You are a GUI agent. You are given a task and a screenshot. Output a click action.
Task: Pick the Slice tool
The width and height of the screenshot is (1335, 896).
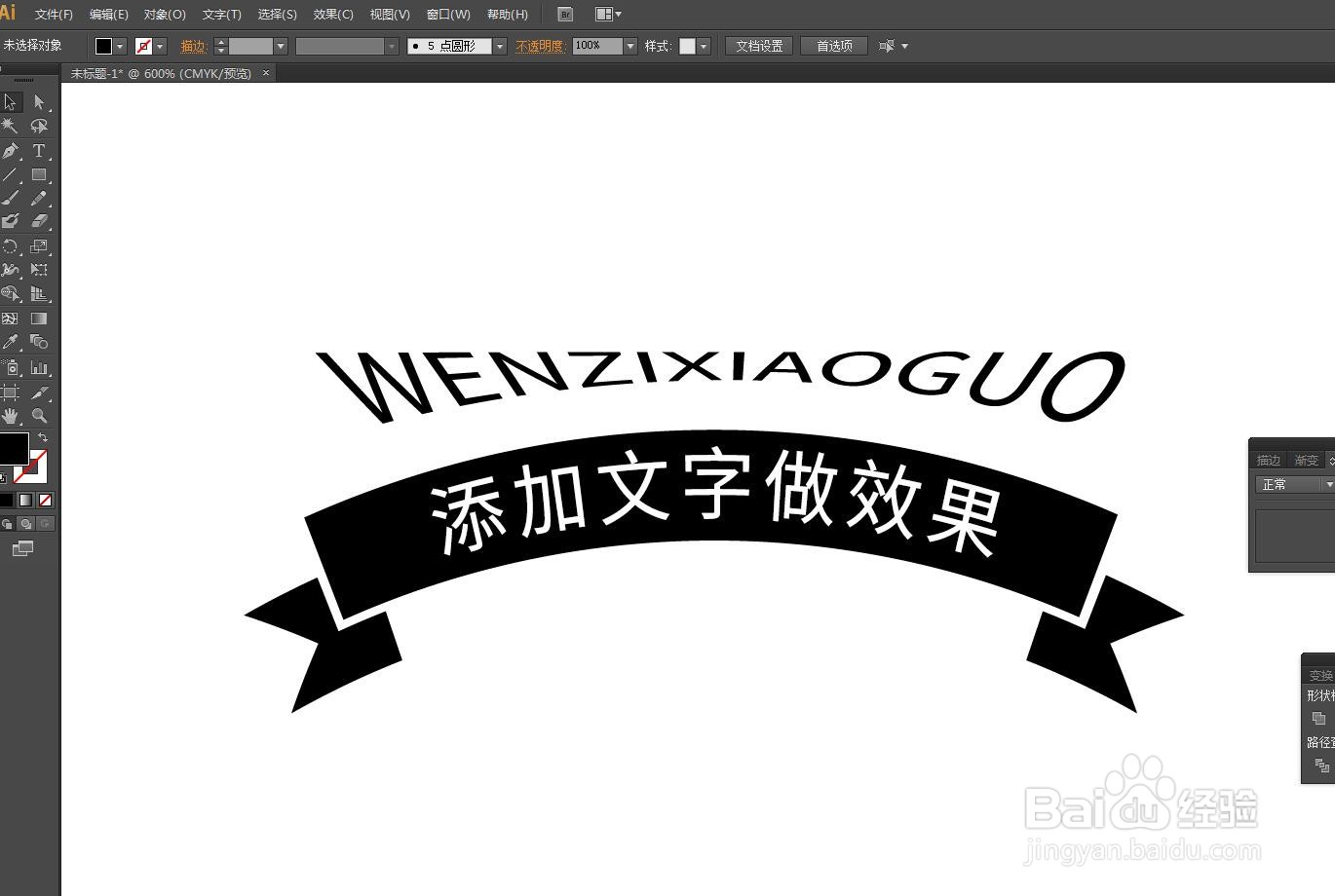[x=39, y=392]
